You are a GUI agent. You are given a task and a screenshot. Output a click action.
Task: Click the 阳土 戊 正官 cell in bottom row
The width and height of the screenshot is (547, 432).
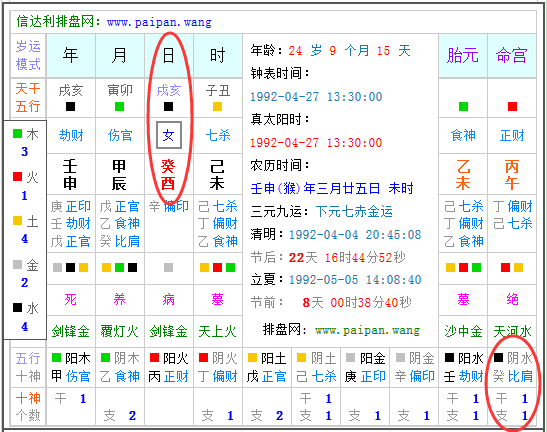click(x=267, y=367)
